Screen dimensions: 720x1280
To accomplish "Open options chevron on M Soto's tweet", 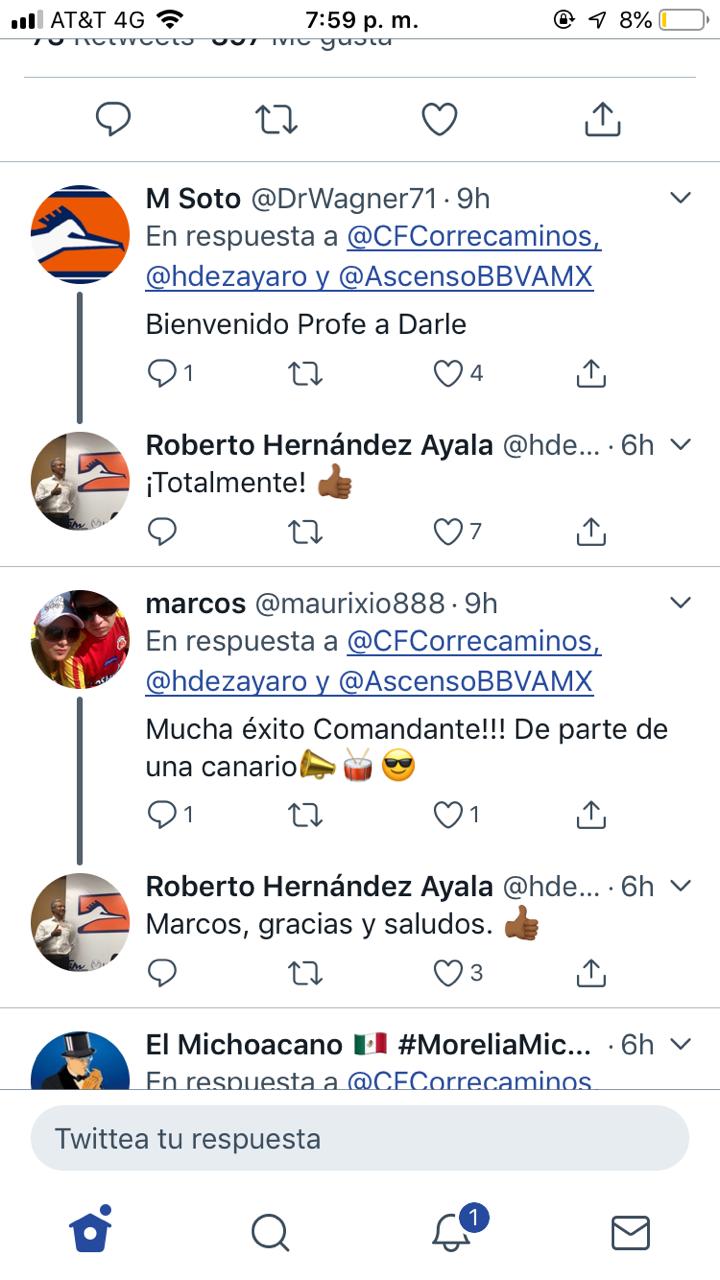I will pyautogui.click(x=680, y=198).
